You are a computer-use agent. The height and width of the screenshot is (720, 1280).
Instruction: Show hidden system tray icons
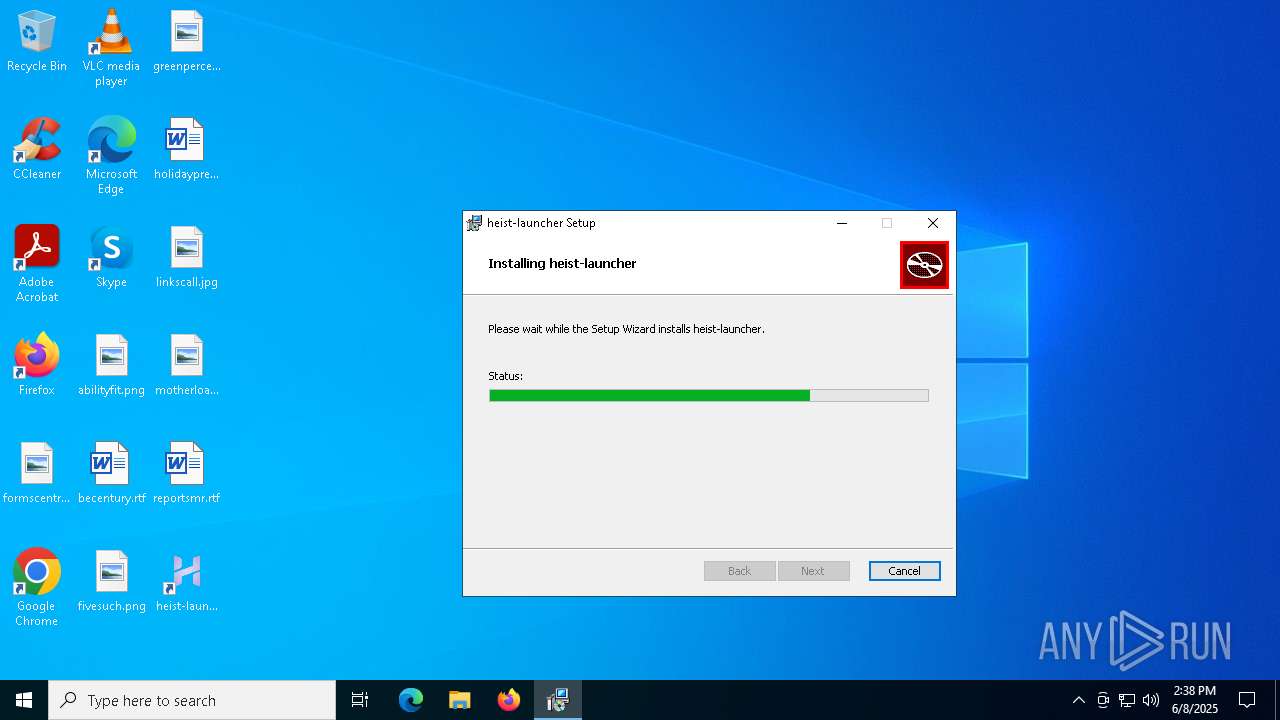pos(1078,700)
